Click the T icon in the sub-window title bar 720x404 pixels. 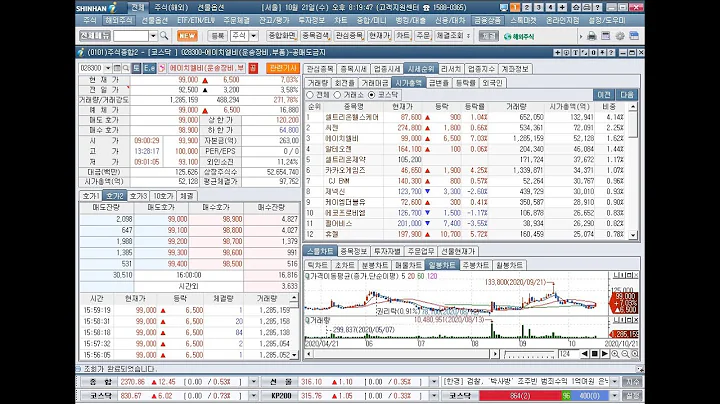point(575,52)
